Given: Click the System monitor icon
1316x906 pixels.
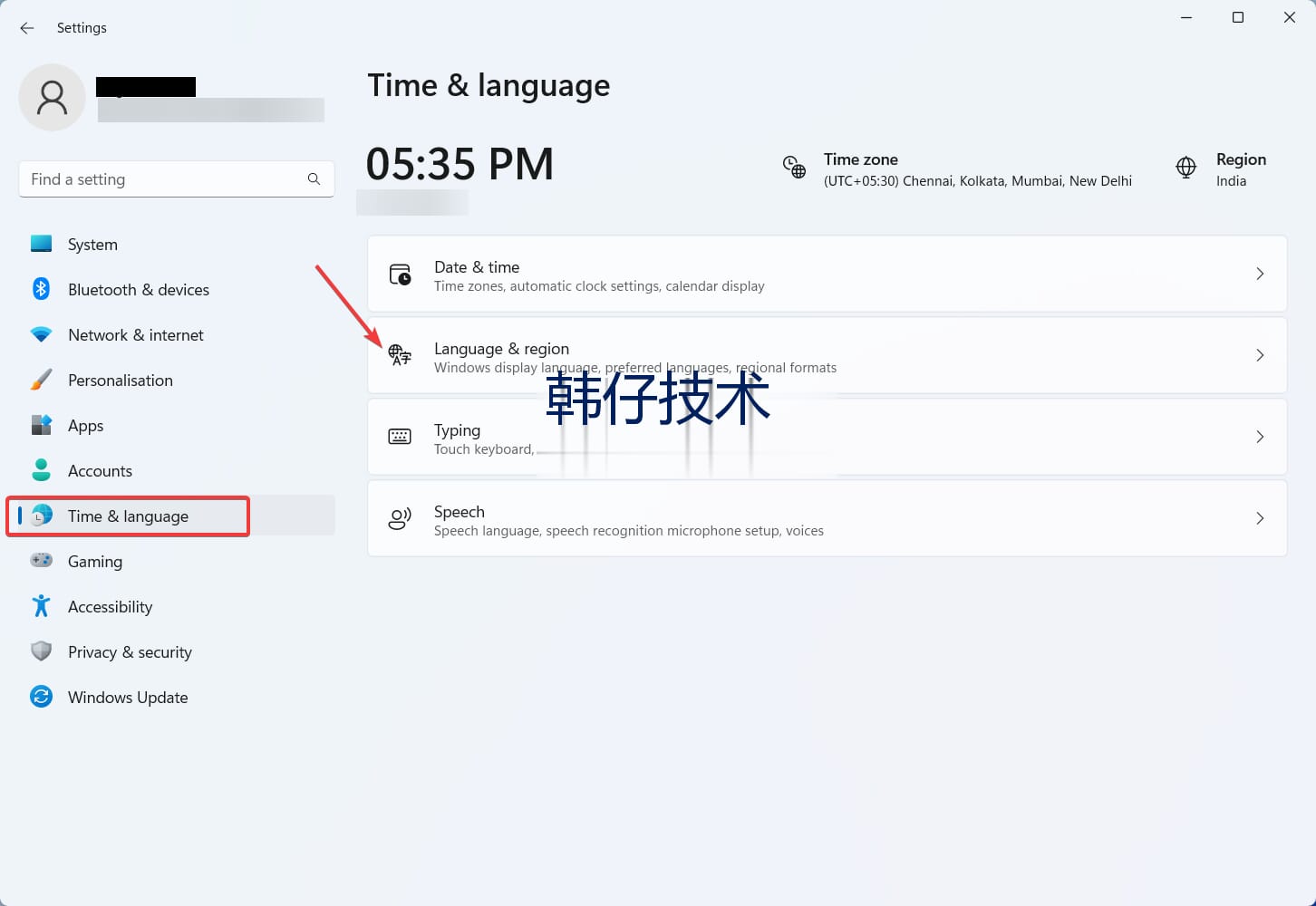Looking at the screenshot, I should [41, 244].
